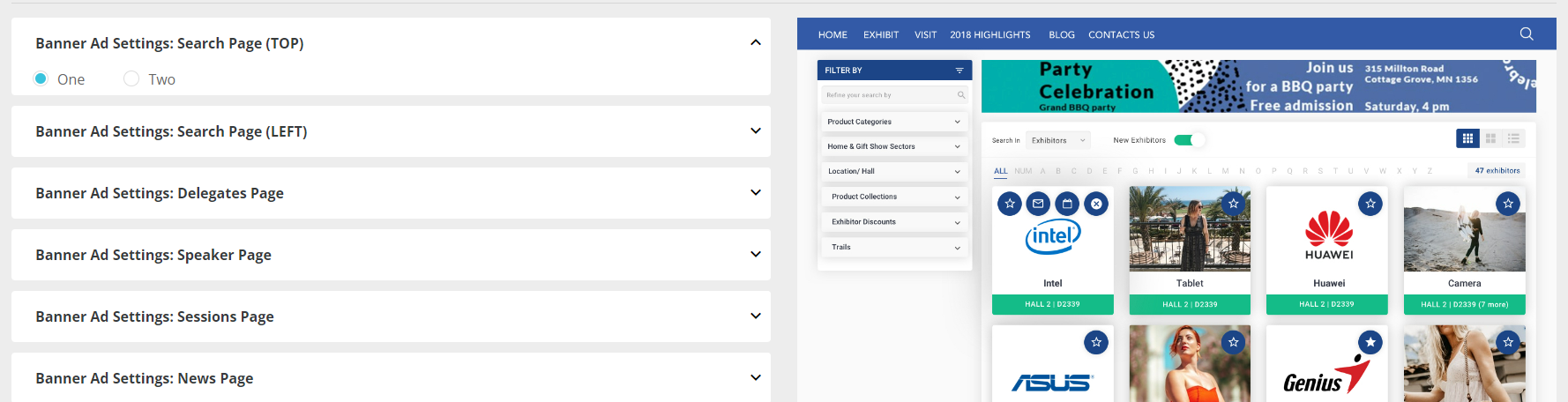Click the X icon on the Intel card

click(x=1095, y=204)
